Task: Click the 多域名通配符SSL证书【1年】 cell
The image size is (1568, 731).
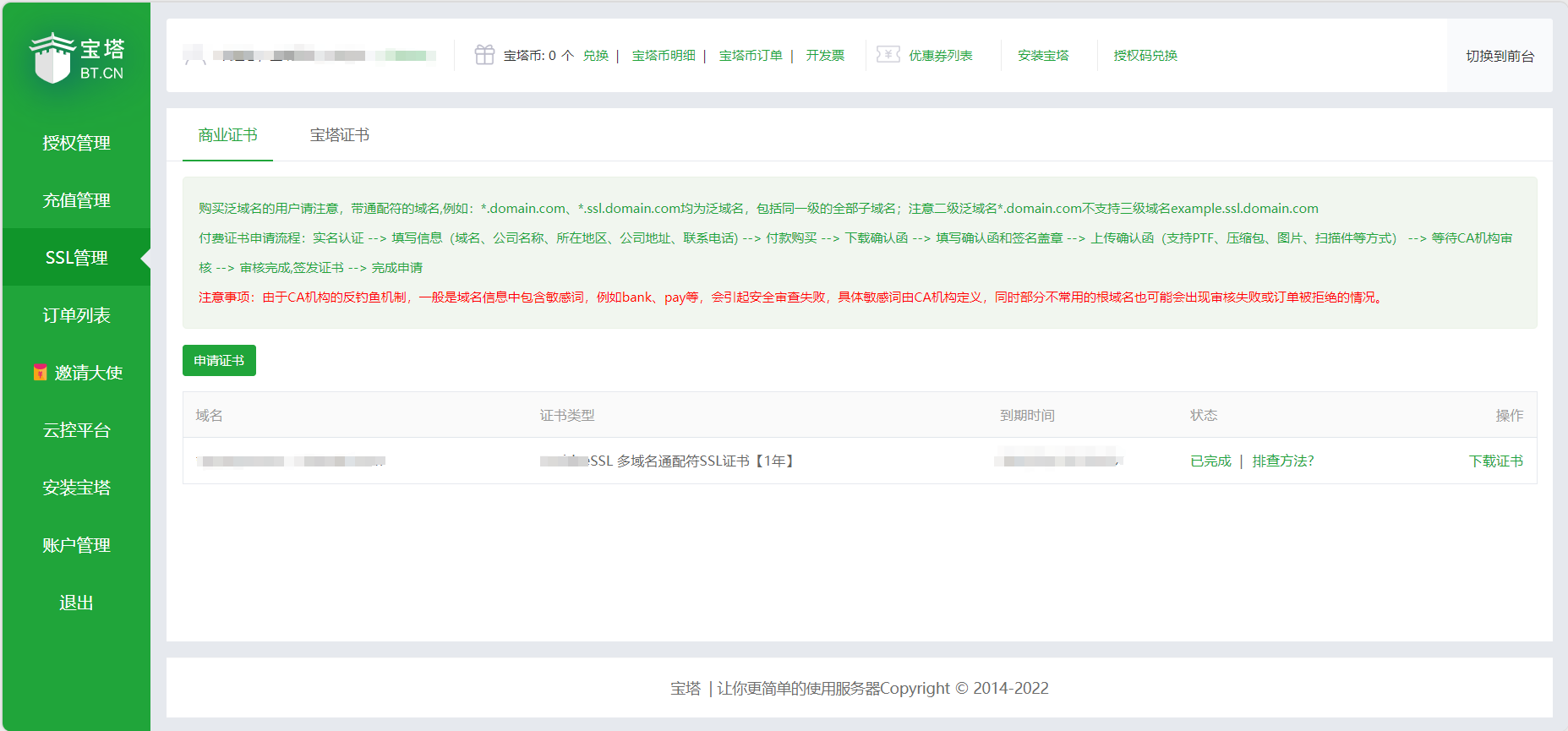Action: pos(668,461)
